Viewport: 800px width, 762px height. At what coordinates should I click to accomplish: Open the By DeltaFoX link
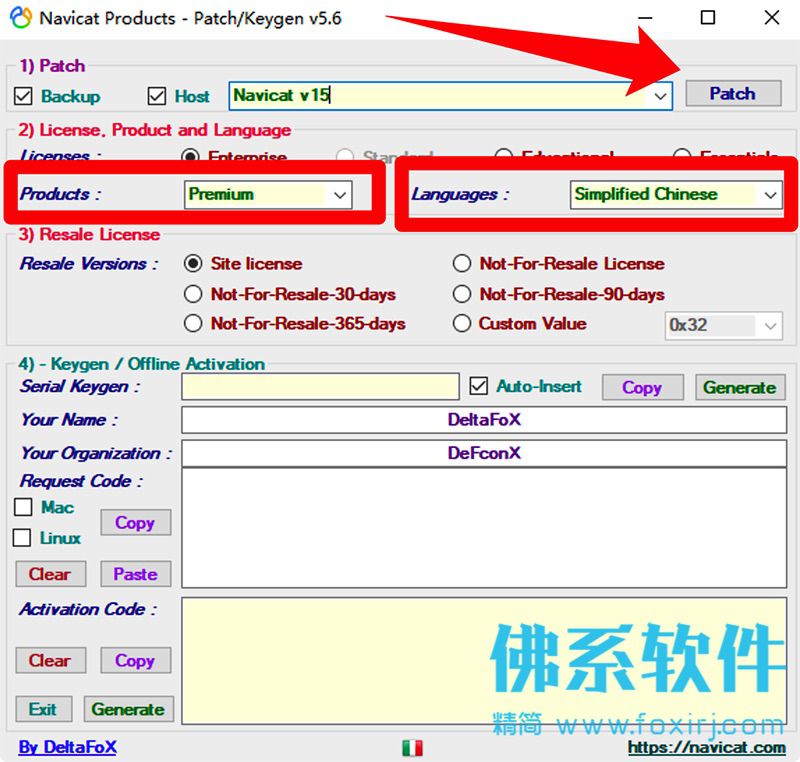tap(67, 747)
